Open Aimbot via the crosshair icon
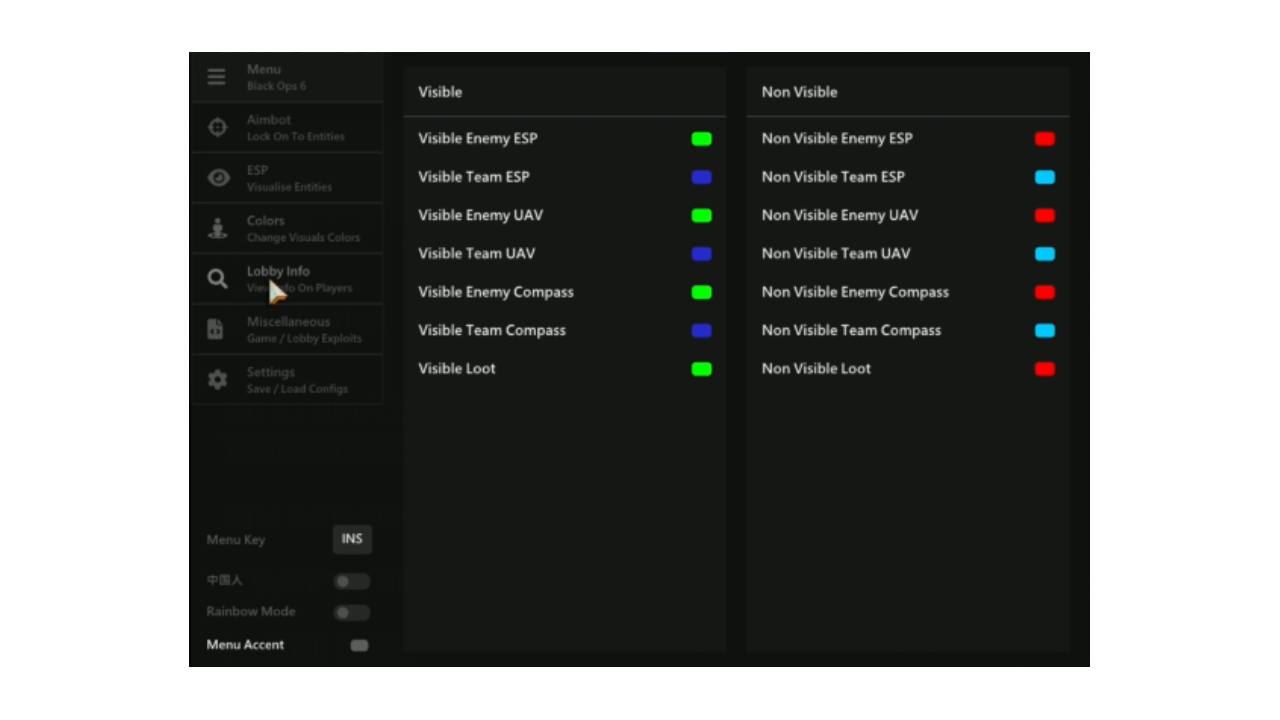This screenshot has height=720, width=1280. 217,128
